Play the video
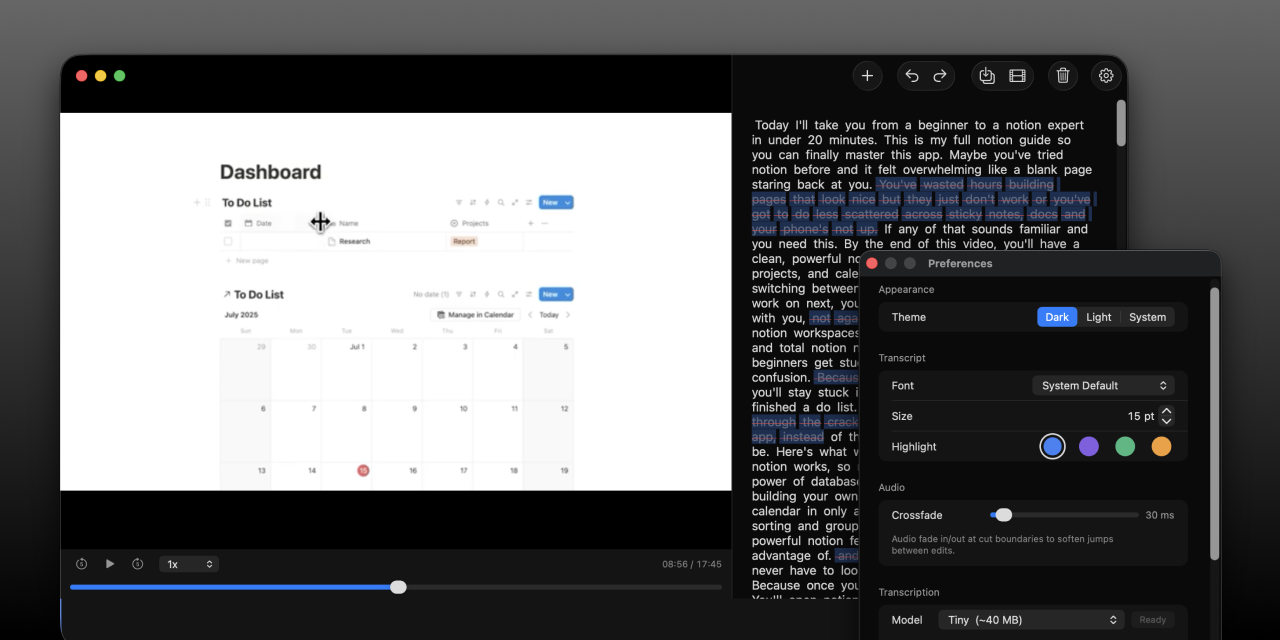1280x640 pixels. (x=110, y=564)
